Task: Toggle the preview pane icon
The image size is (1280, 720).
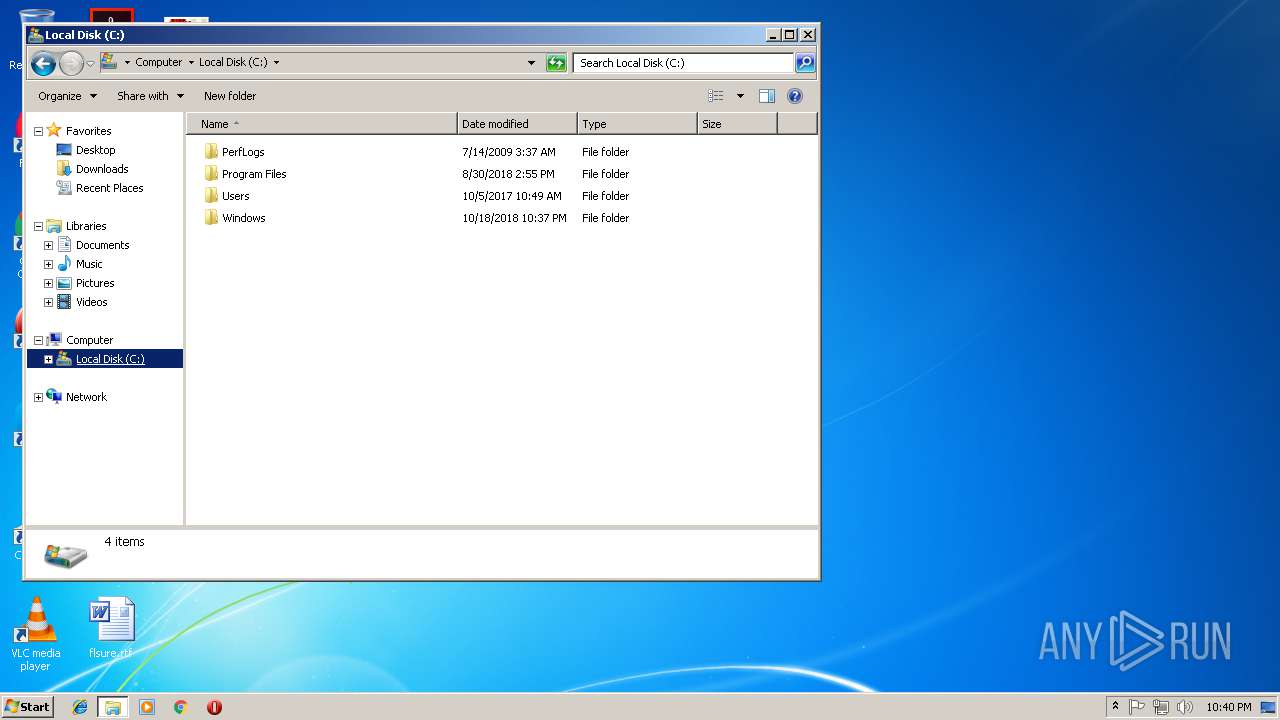Action: tap(767, 96)
